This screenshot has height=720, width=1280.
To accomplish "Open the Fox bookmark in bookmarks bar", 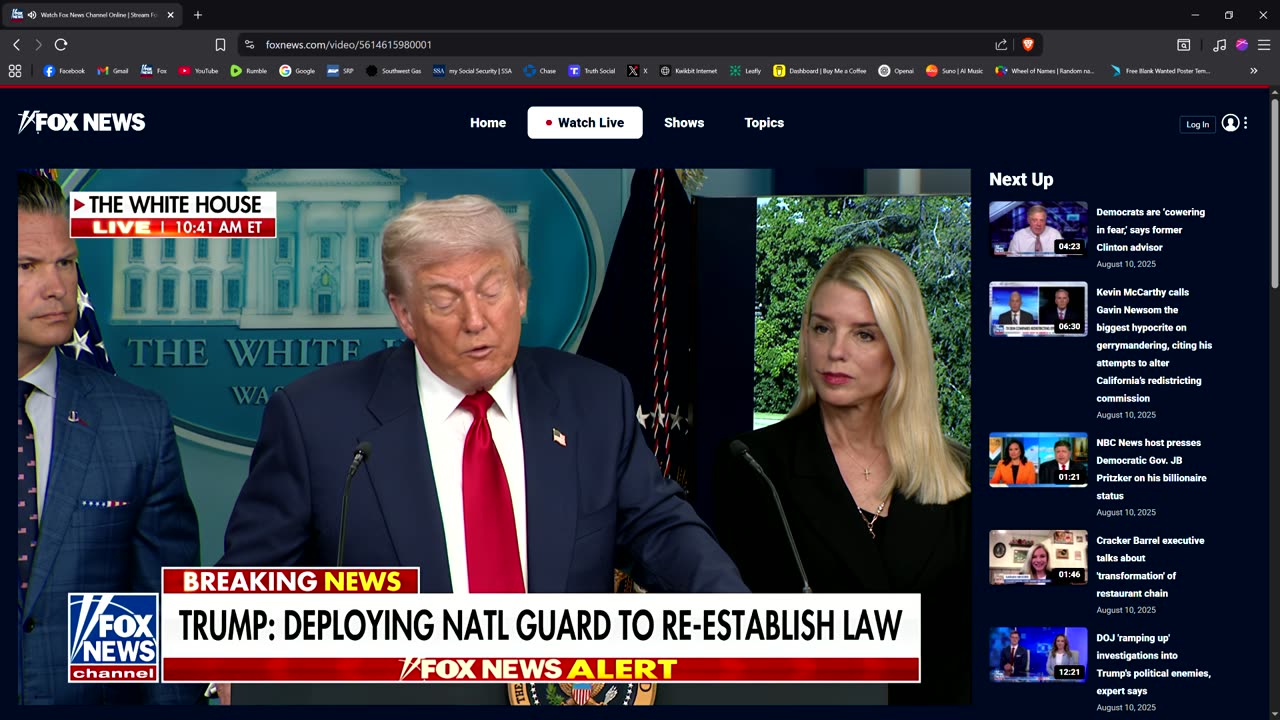I will pos(154,71).
